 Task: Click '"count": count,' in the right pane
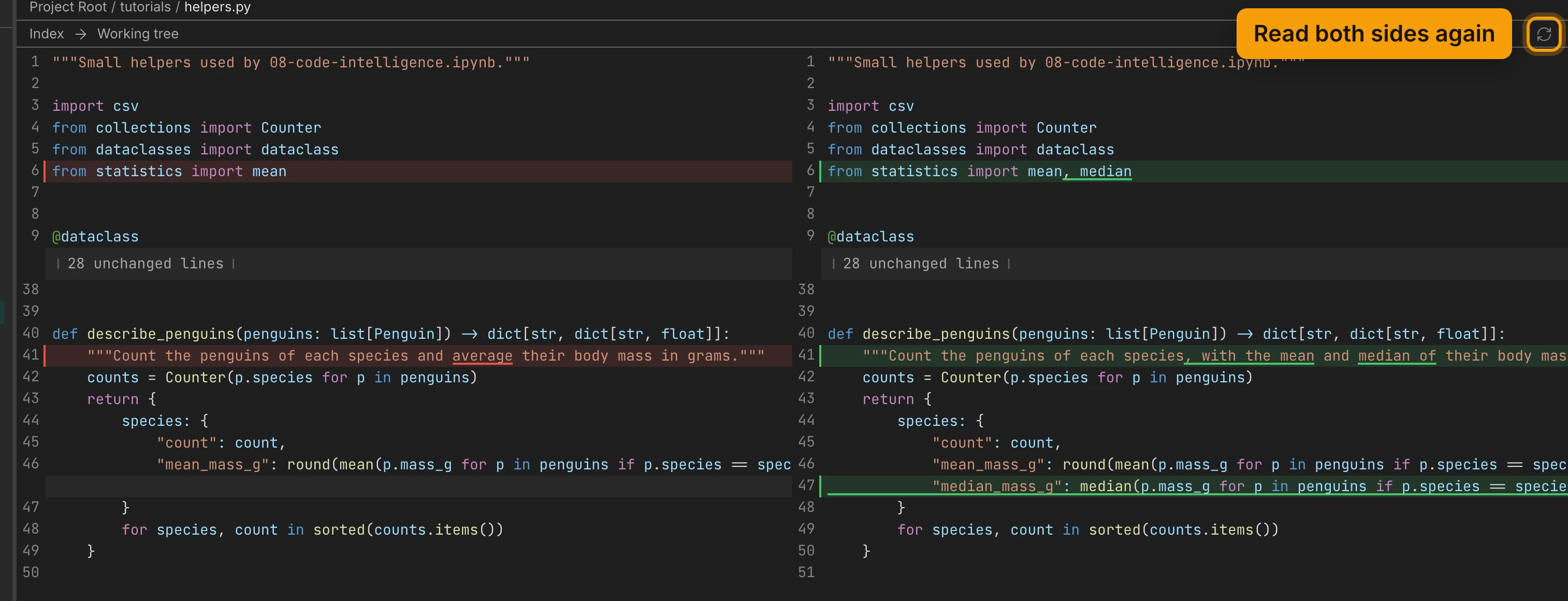click(997, 443)
